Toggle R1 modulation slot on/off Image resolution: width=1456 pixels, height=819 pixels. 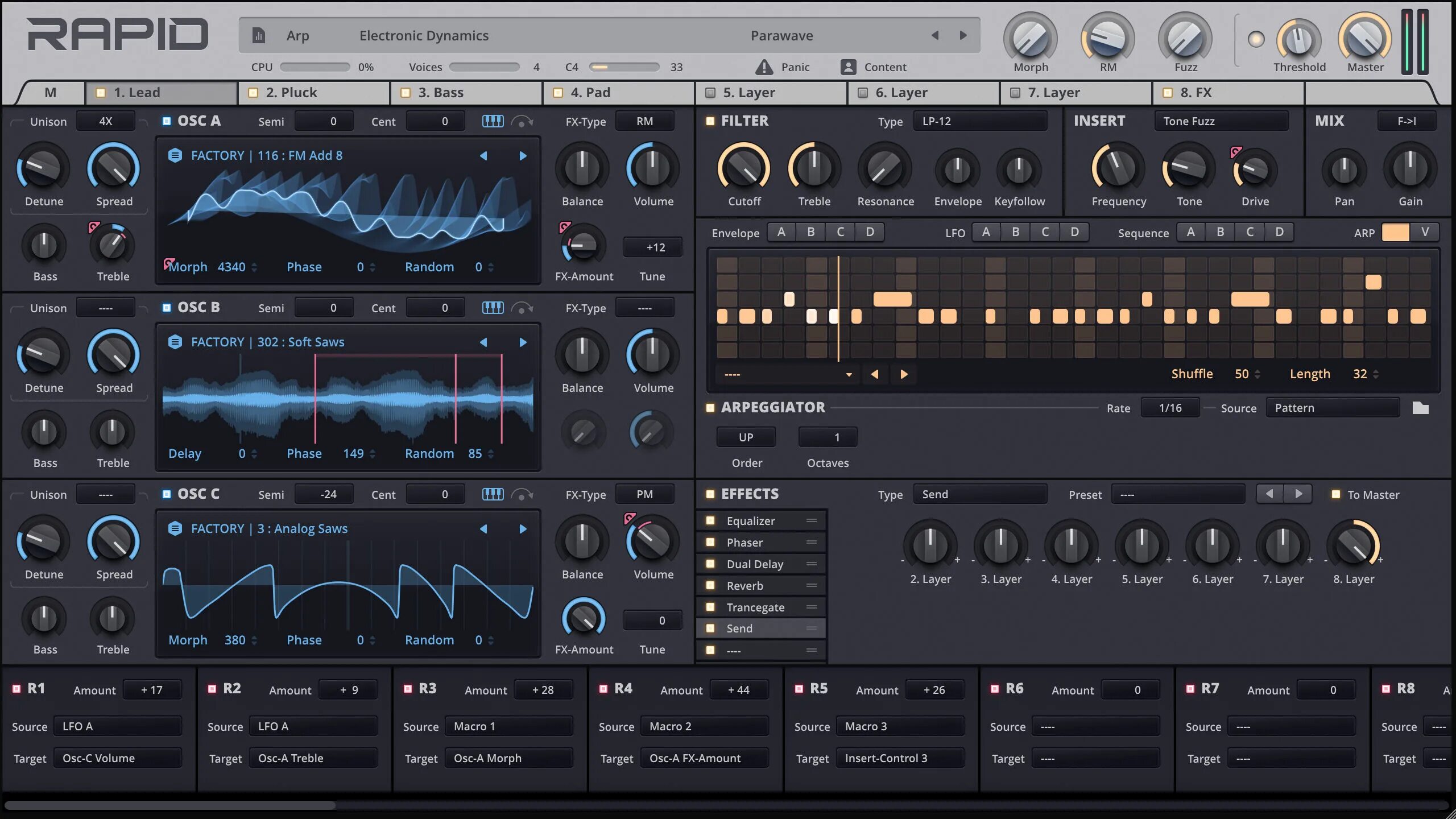point(16,689)
